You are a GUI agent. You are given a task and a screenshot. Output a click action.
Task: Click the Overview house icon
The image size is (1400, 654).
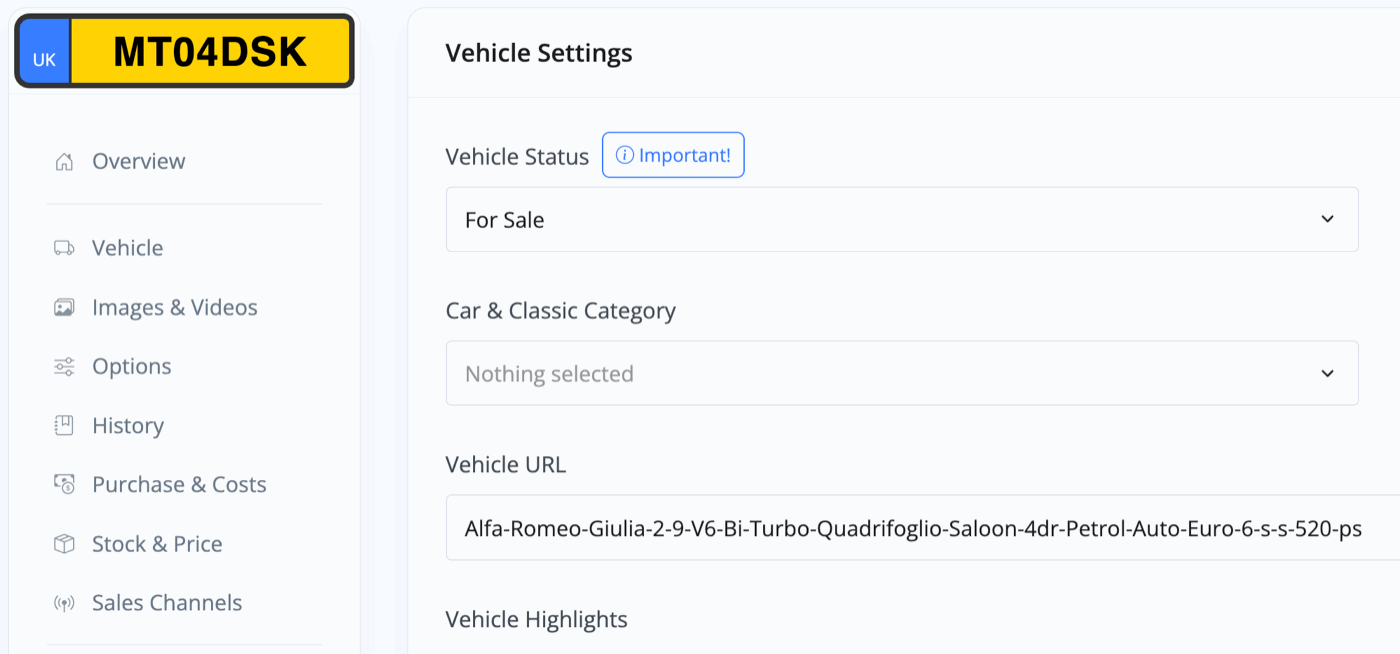pos(64,161)
